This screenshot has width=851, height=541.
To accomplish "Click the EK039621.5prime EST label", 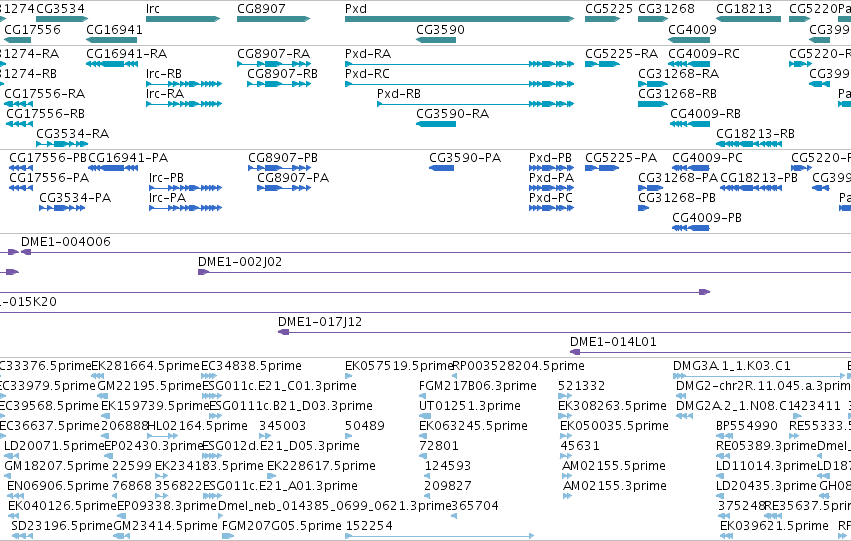I will [x=774, y=526].
